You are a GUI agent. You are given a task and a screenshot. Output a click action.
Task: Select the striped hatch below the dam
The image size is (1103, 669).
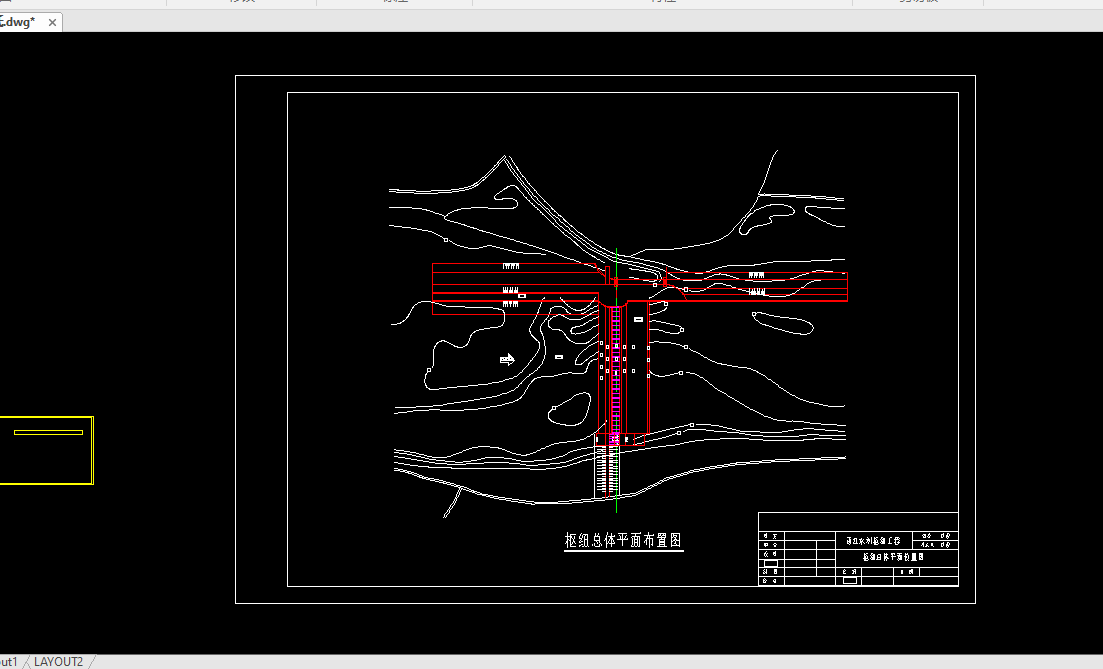coord(604,470)
